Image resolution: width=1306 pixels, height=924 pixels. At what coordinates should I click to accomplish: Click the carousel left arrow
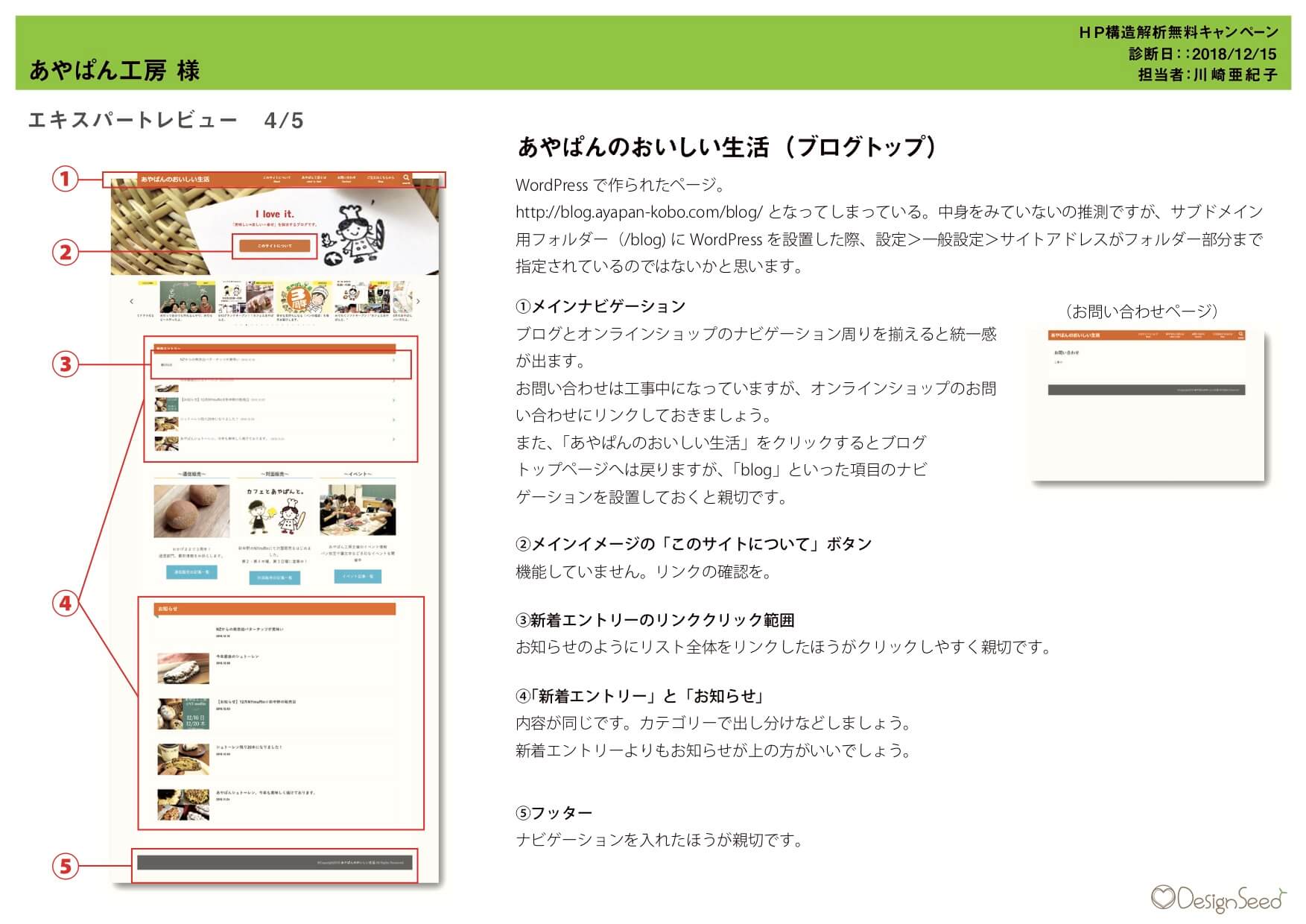132,301
